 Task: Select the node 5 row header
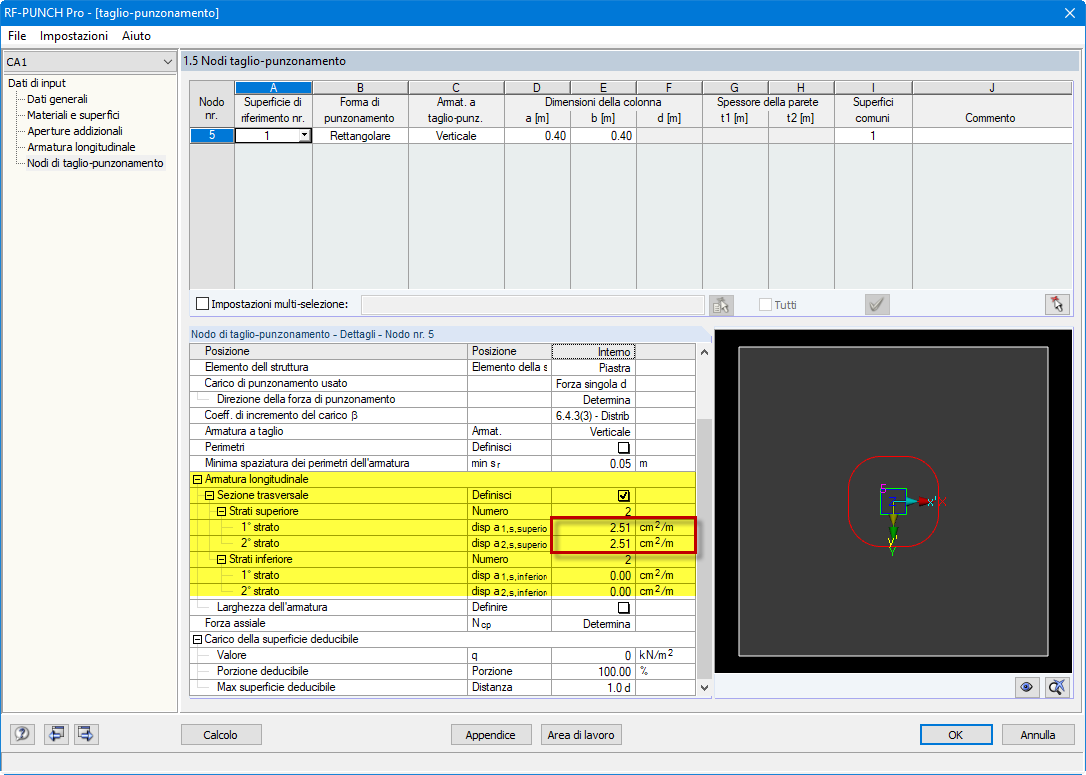pyautogui.click(x=212, y=136)
